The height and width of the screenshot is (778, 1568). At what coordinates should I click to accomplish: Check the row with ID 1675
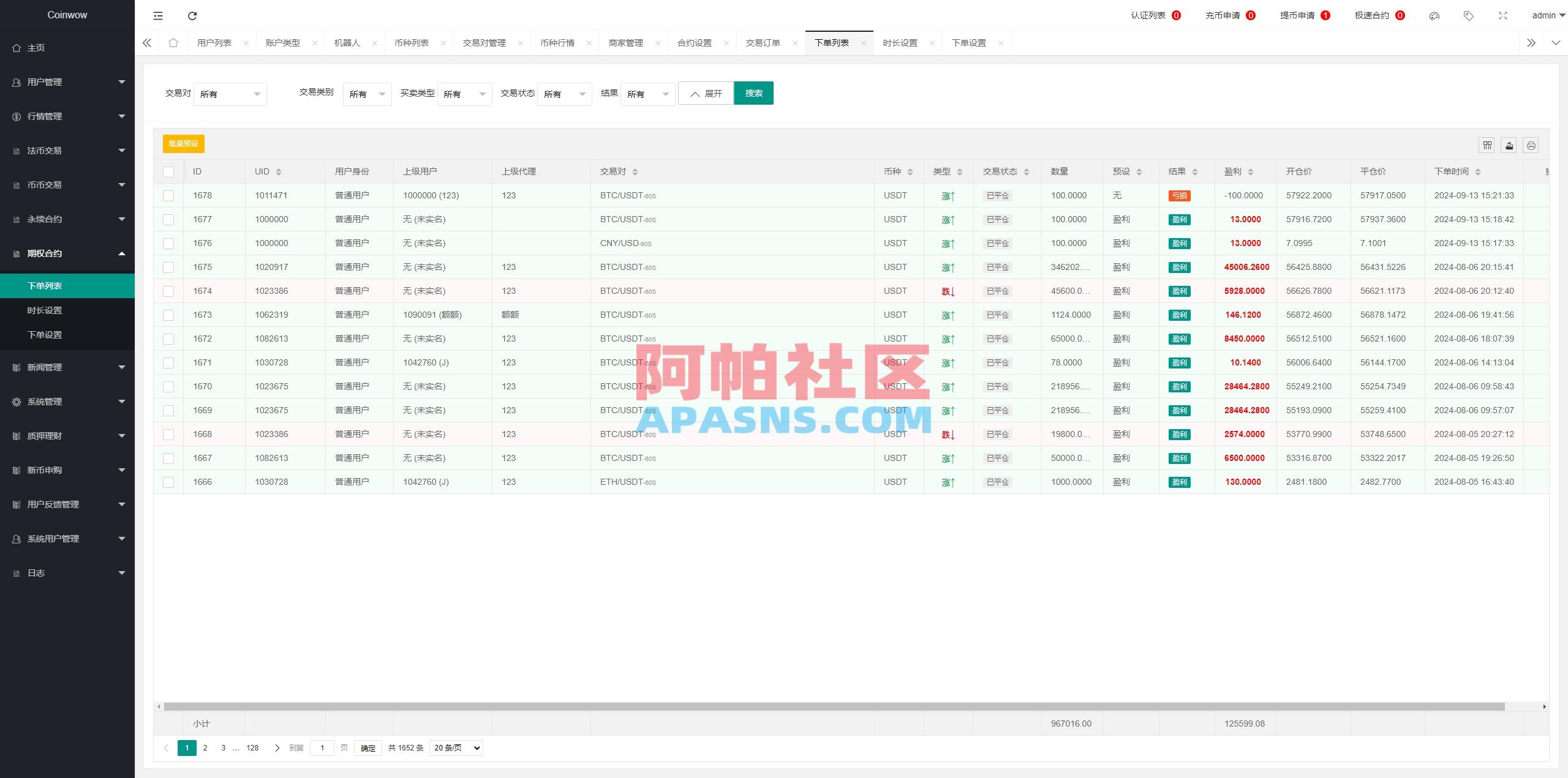pos(168,267)
